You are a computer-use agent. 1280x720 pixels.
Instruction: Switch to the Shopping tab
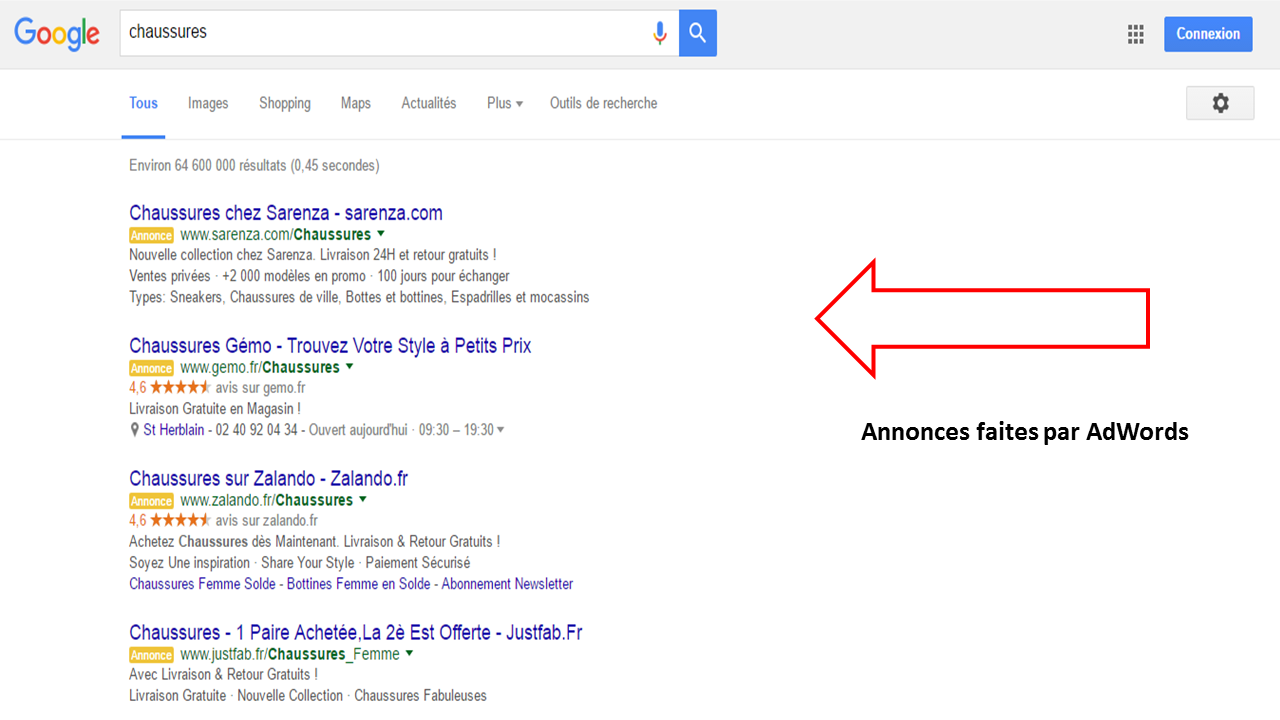[x=285, y=103]
